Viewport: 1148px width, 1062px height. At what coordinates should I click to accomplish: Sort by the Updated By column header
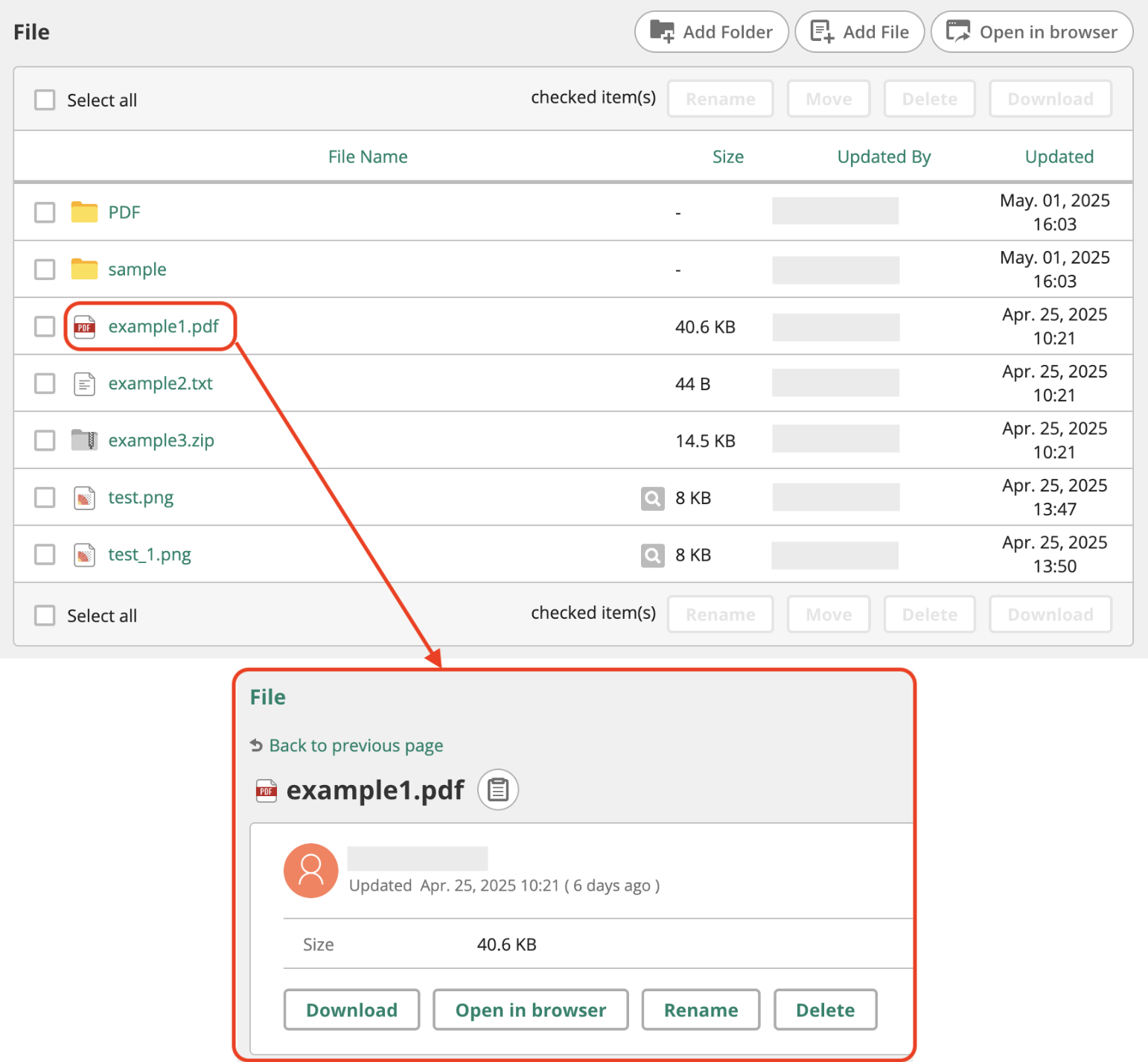(884, 156)
